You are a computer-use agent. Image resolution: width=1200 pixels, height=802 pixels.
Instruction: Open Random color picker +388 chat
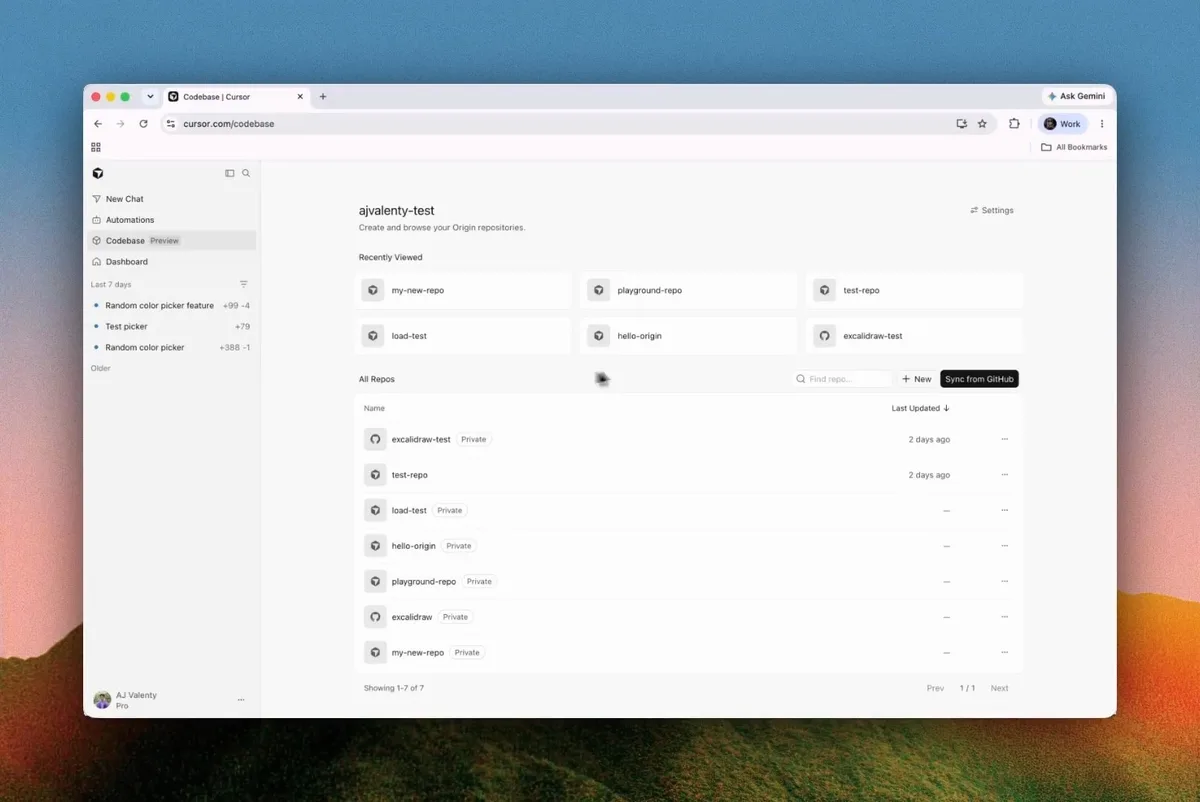[x=170, y=347]
